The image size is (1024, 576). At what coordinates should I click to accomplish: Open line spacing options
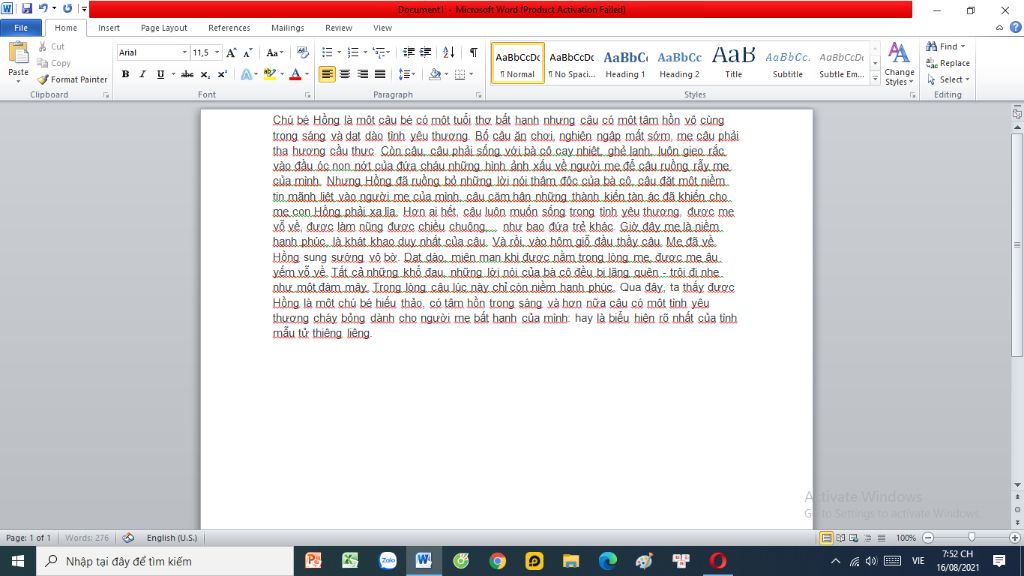[406, 74]
